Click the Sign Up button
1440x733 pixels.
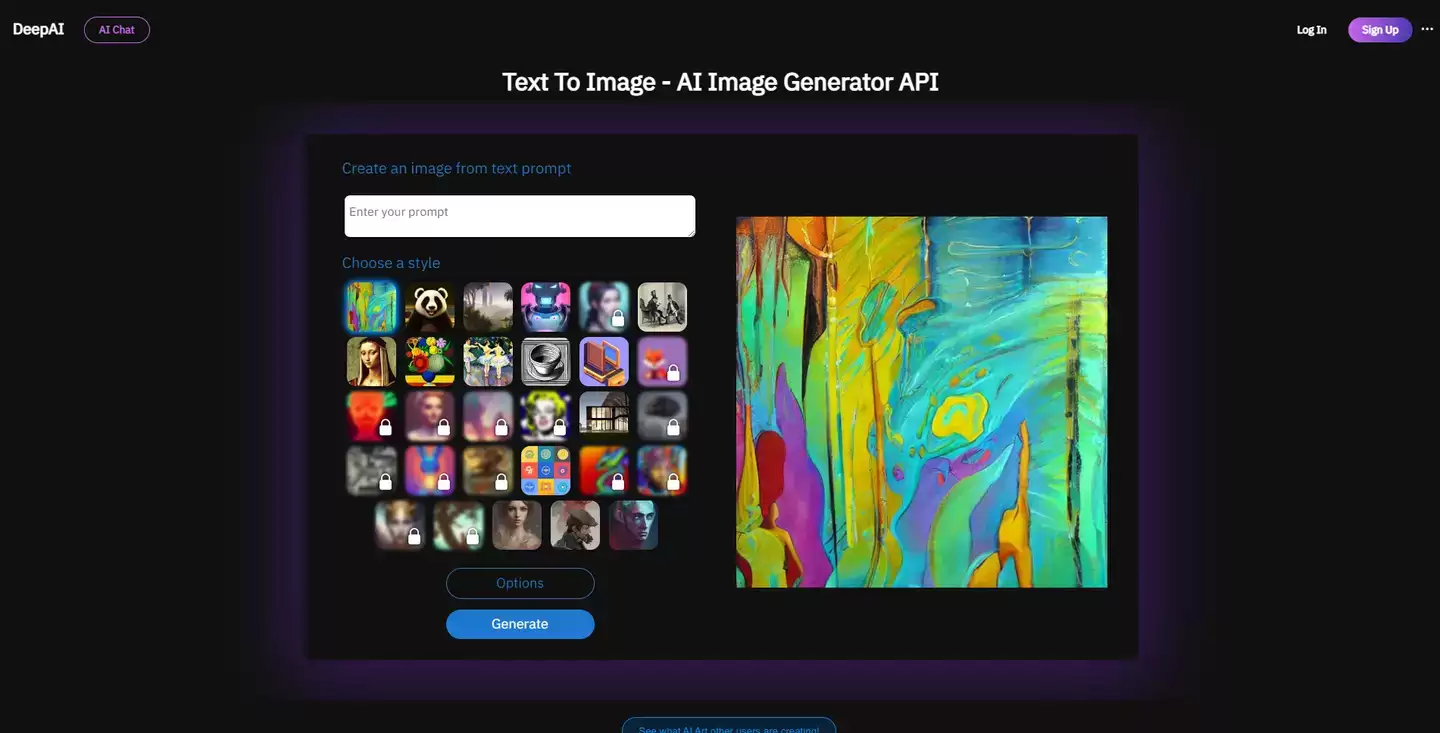pyautogui.click(x=1380, y=30)
